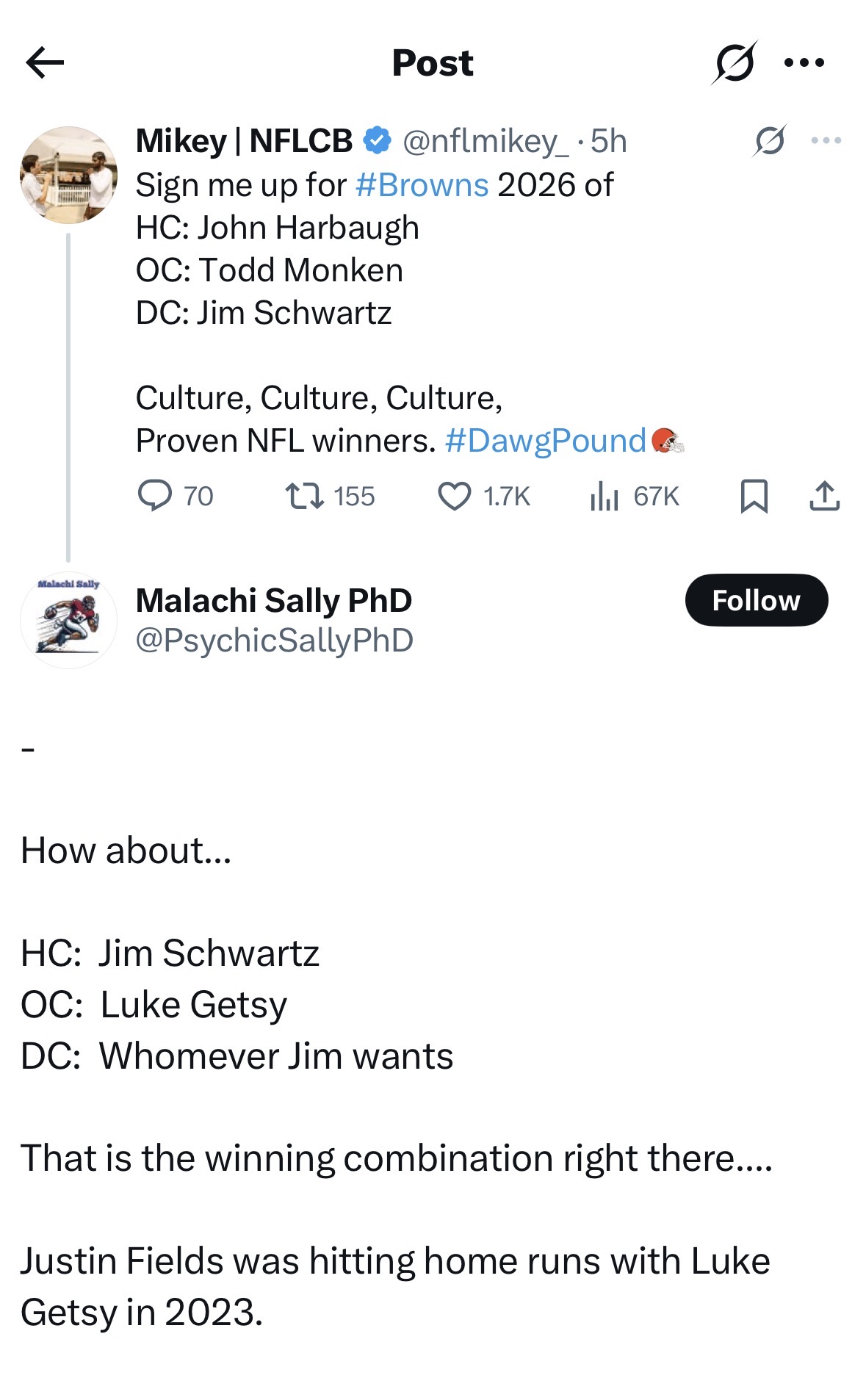
Task: Open the @nflmikey_ handle
Action: [485, 141]
